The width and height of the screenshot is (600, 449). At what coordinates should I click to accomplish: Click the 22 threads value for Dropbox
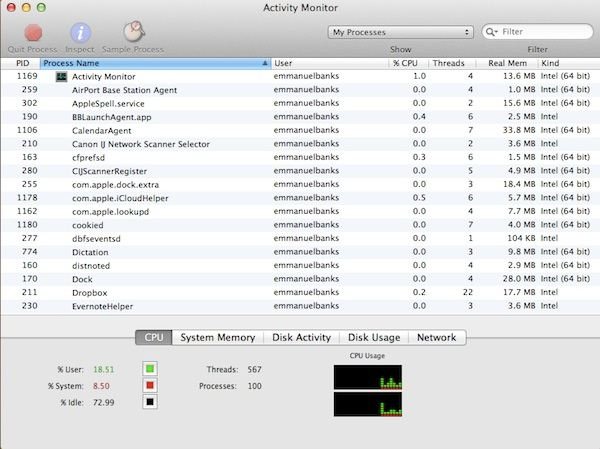[468, 292]
